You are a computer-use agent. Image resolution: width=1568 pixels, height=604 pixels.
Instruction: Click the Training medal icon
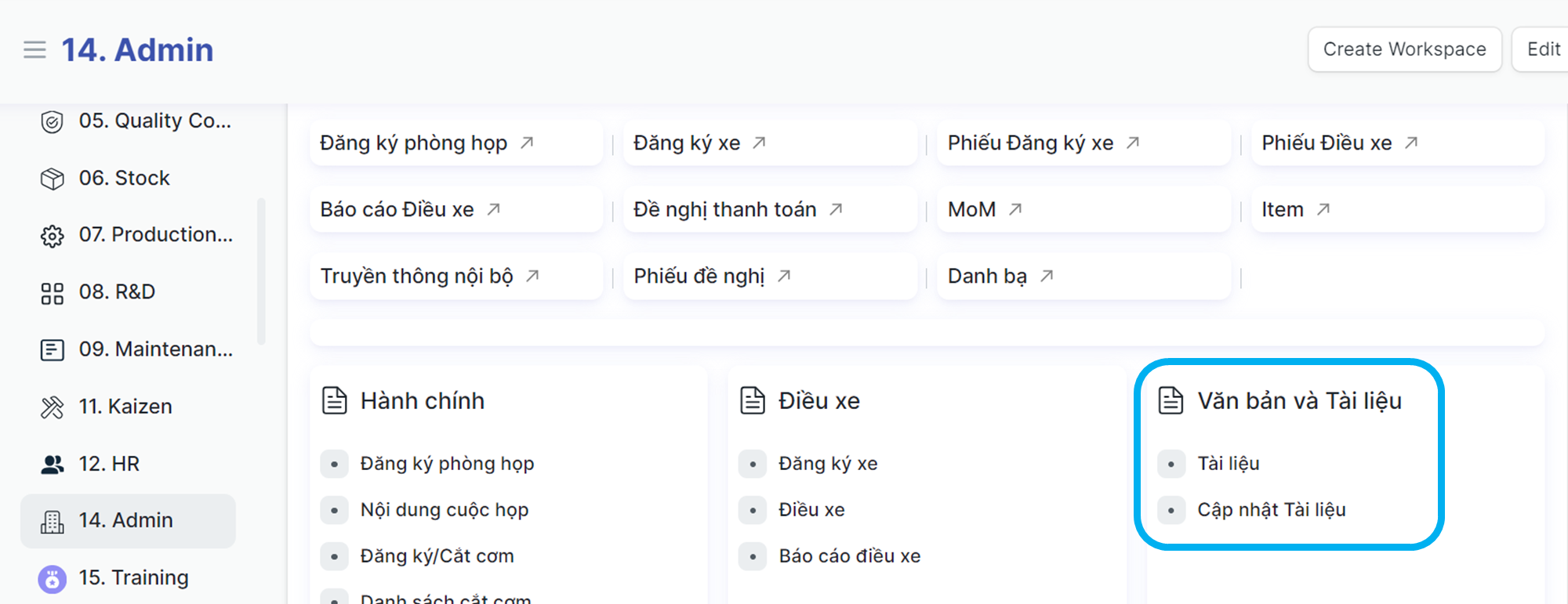point(52,580)
